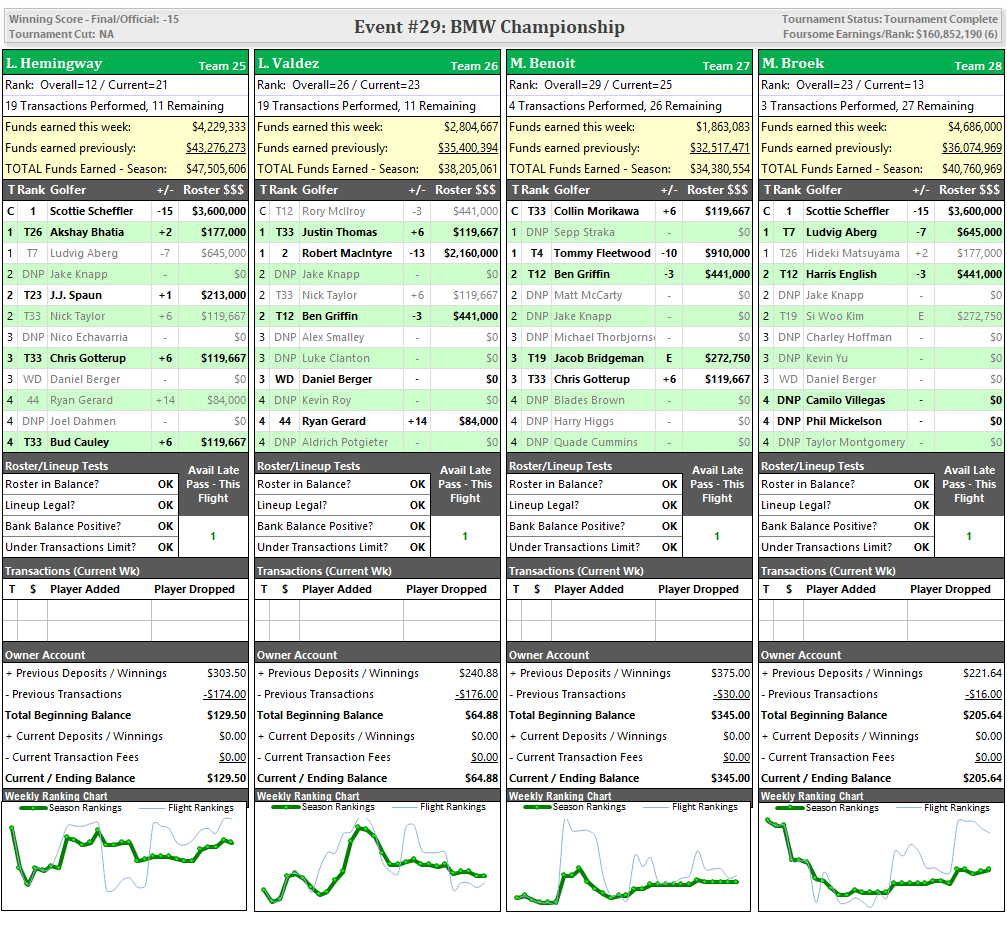Select the M. Broek Team 28 header
Image resolution: width=1007 pixels, height=930 pixels.
[x=881, y=64]
